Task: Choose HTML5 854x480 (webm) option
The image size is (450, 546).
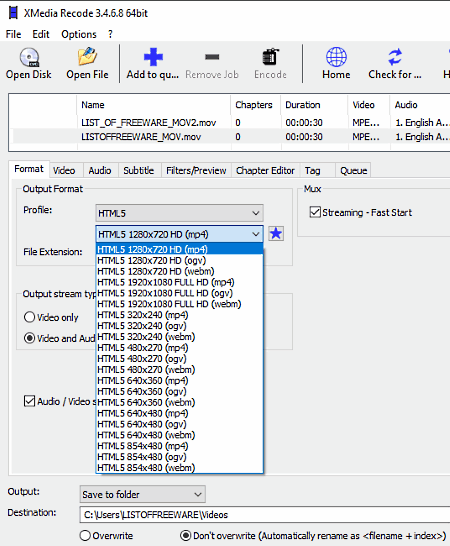Action: point(179,468)
